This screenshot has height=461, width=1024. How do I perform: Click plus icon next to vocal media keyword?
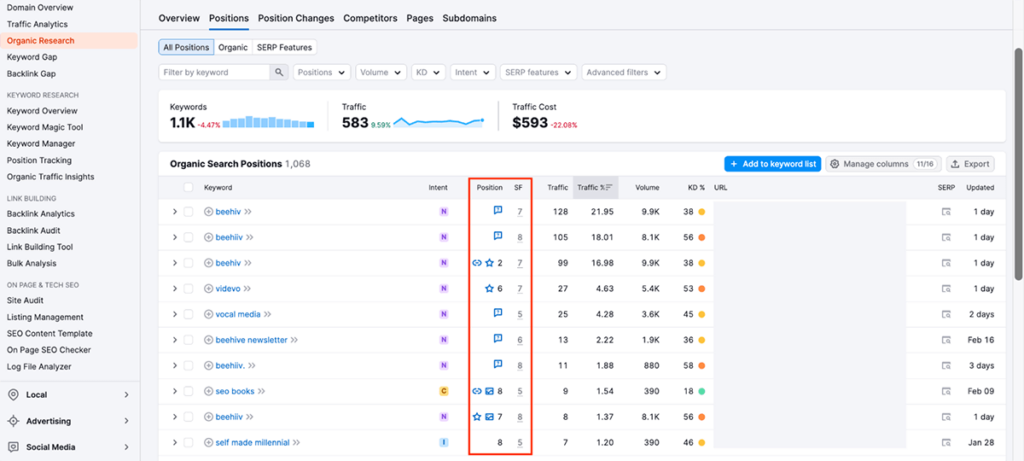[x=209, y=314]
